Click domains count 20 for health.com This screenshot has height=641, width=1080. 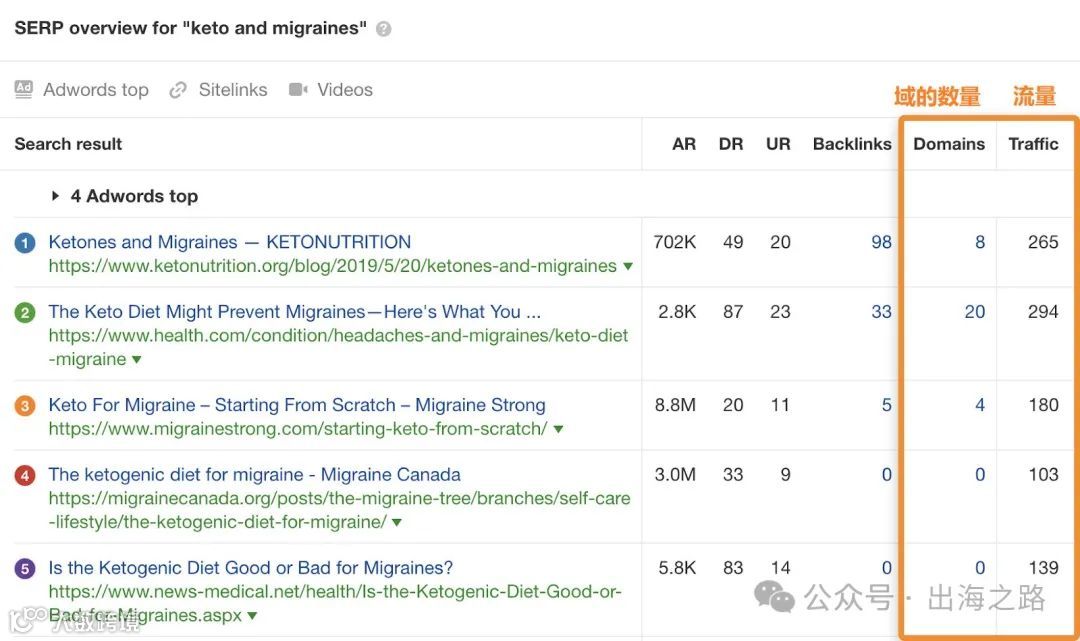(x=974, y=312)
